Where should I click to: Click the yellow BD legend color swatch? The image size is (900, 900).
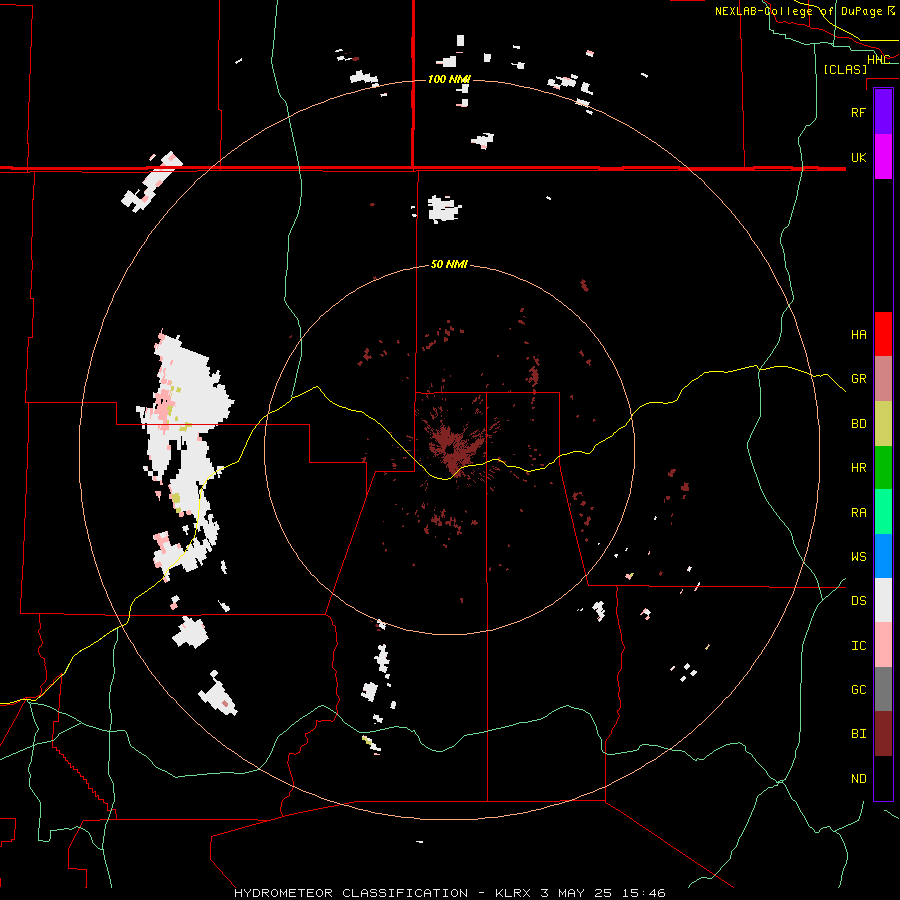point(883,423)
